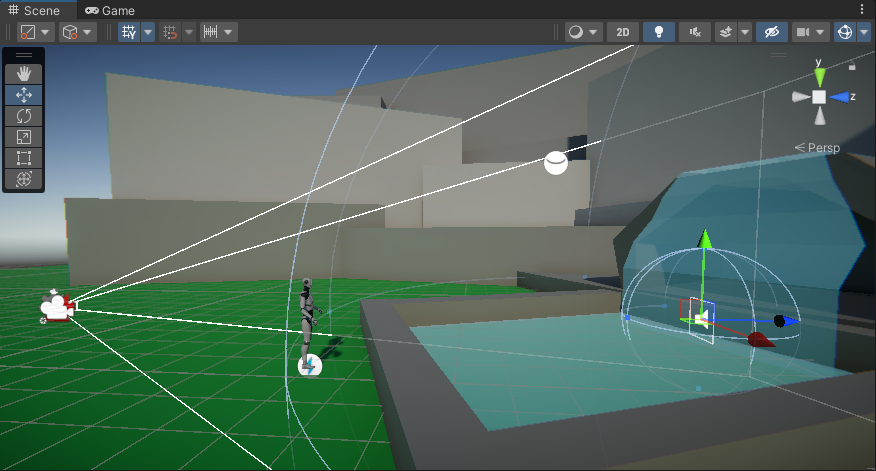
Task: Select the Rotate tool
Action: click(x=24, y=116)
